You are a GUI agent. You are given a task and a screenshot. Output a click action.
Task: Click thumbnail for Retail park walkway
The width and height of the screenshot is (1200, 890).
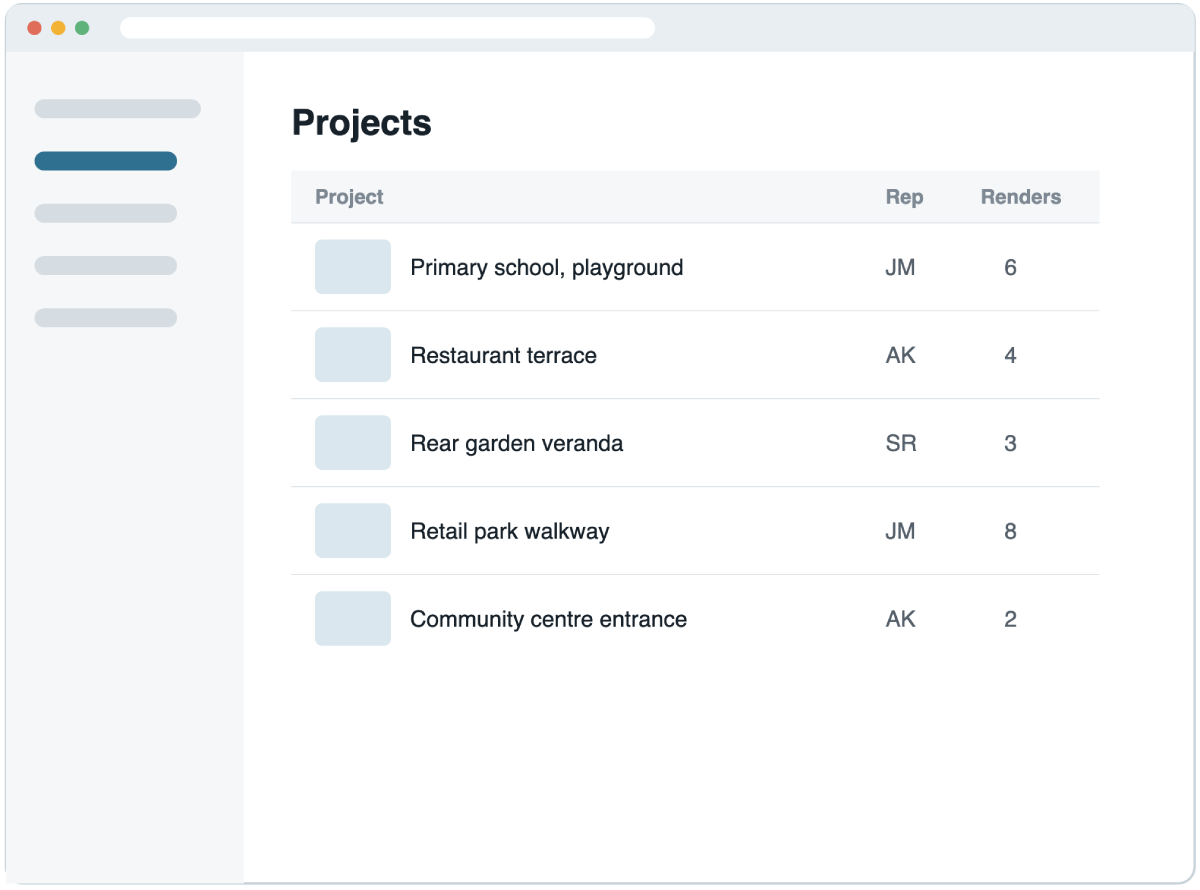(x=353, y=531)
